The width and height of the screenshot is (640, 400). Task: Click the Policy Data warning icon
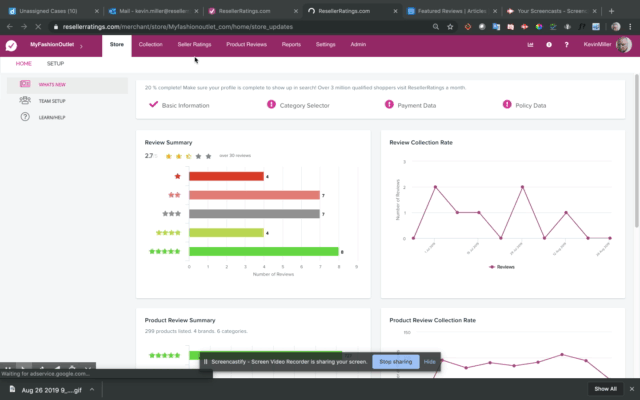507,104
